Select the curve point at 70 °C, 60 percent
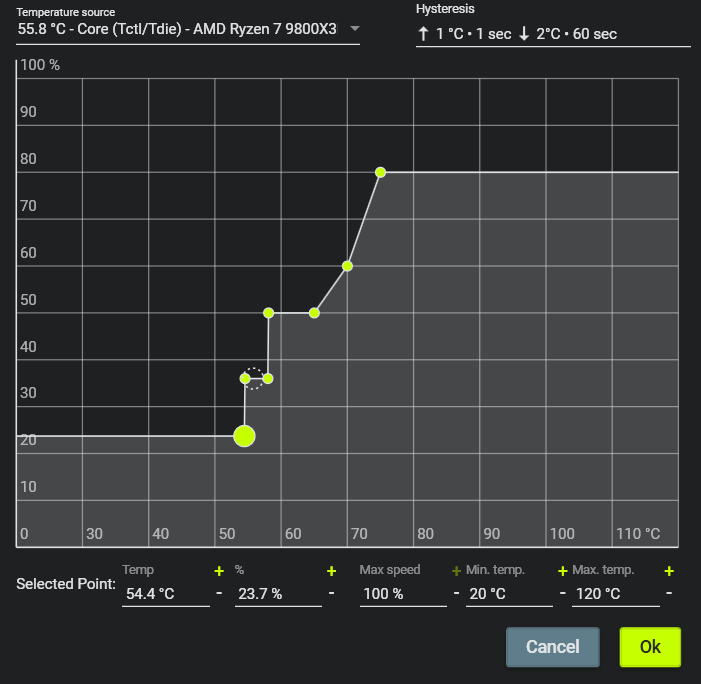Image resolution: width=701 pixels, height=684 pixels. point(347,266)
